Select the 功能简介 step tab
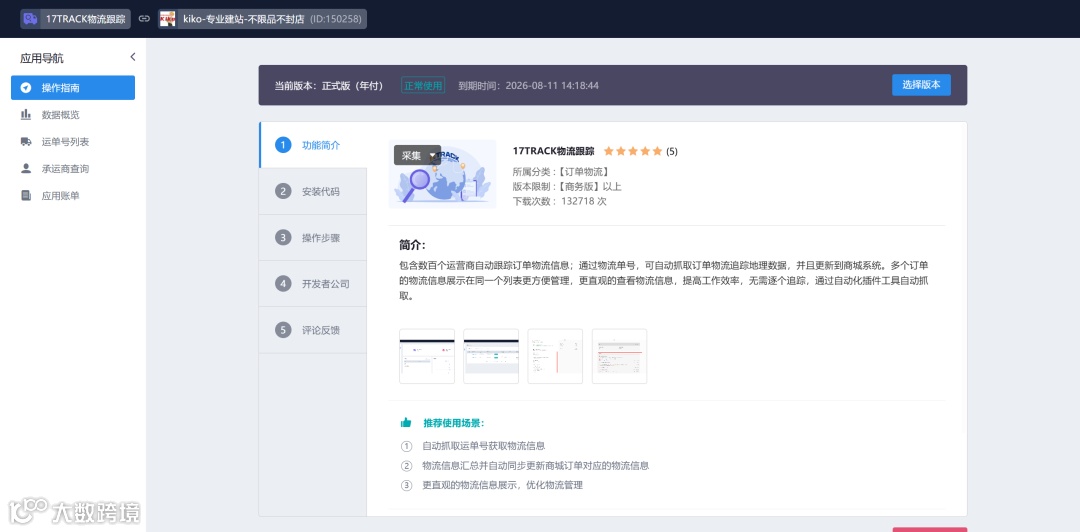 [313, 145]
